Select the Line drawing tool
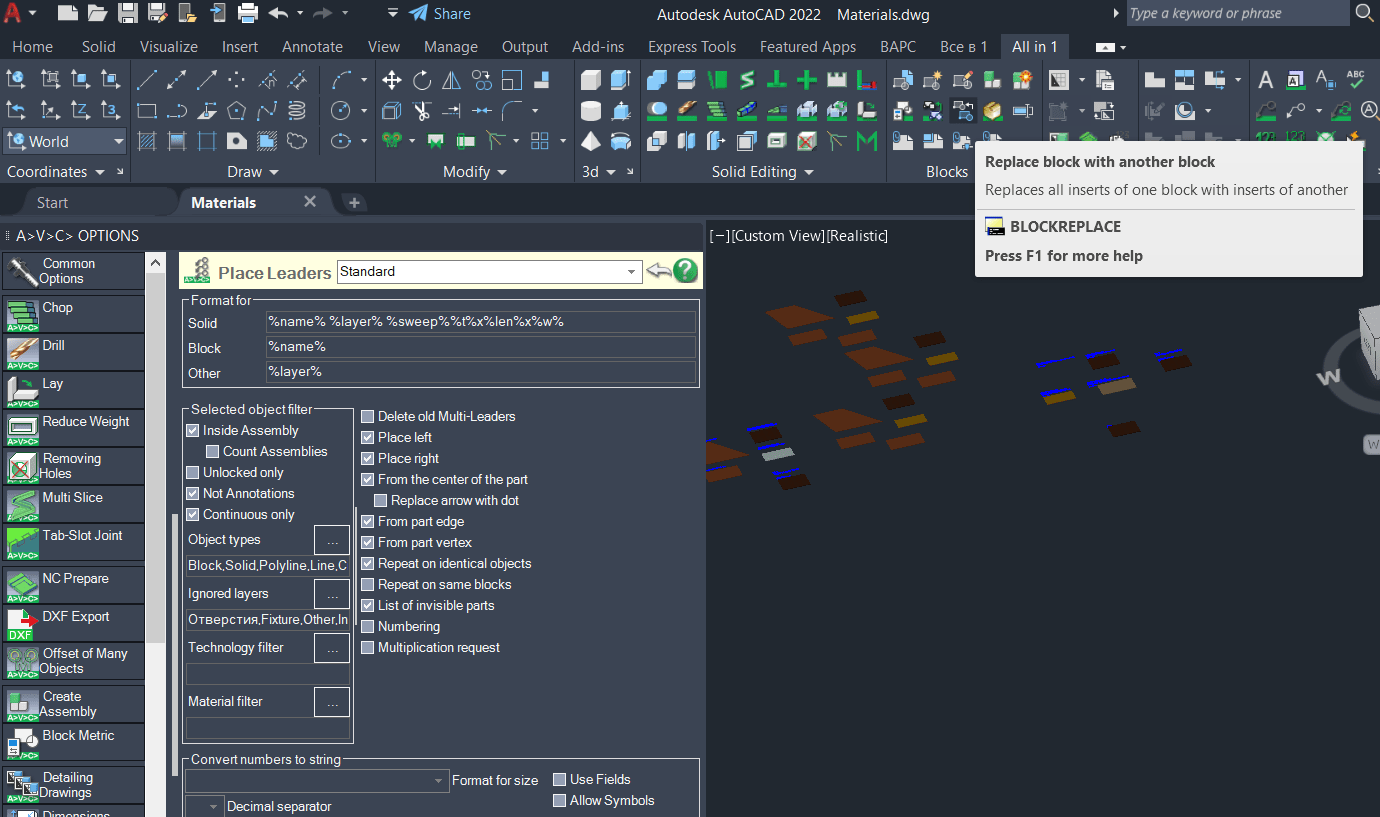 coord(147,80)
